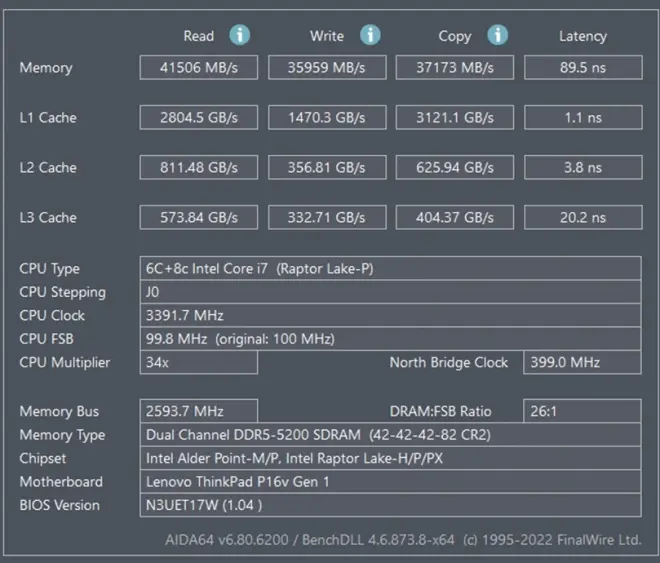Click the info icon next to Read
The height and width of the screenshot is (563, 660).
pyautogui.click(x=239, y=35)
